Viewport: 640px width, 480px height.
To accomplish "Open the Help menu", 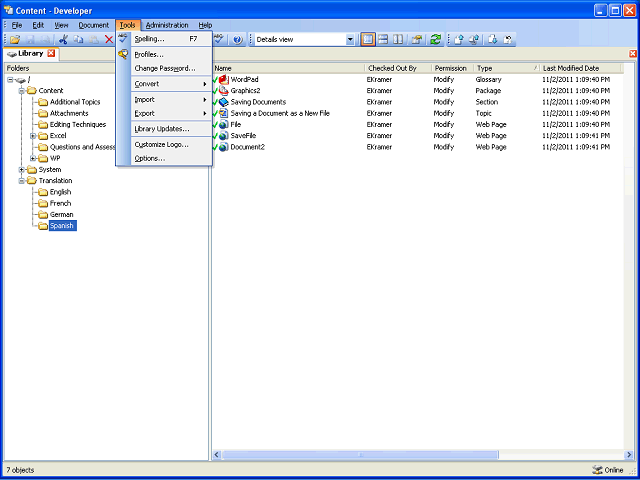I will [205, 25].
